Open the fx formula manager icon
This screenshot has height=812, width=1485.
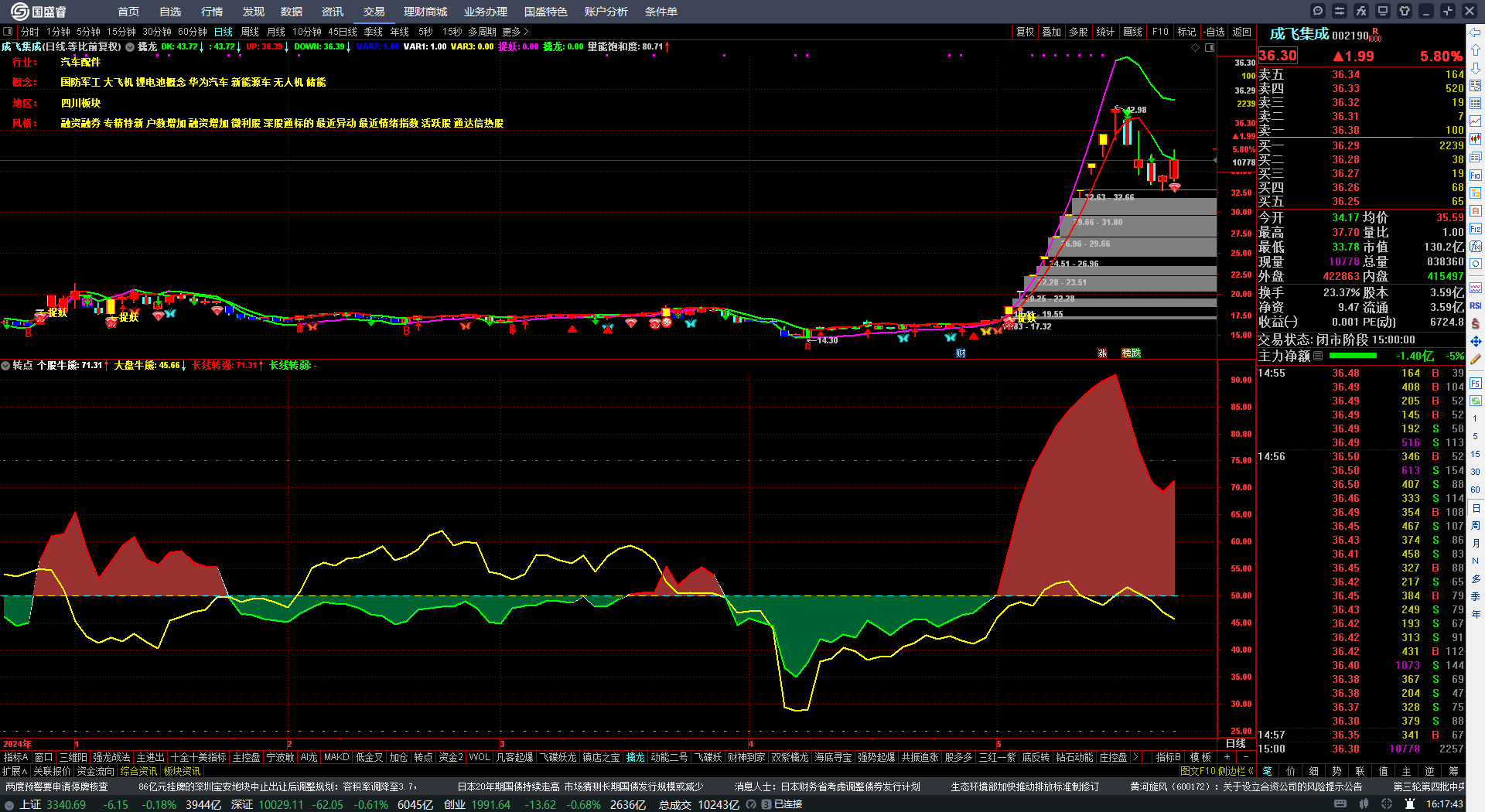coord(1361,11)
